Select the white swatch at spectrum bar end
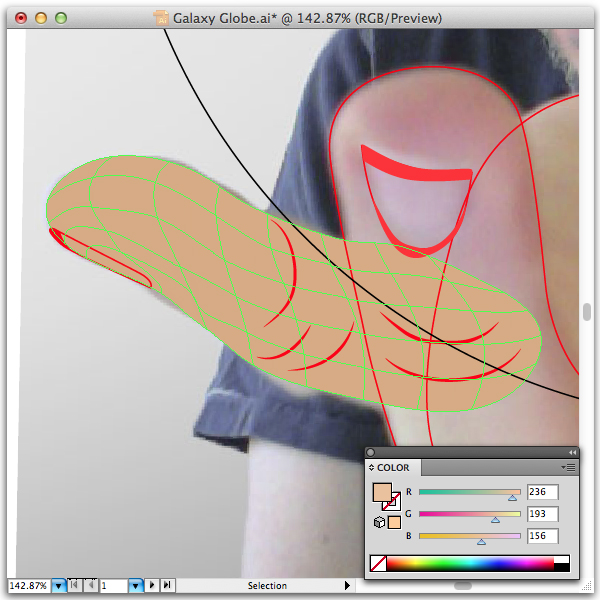Viewport: 600px width, 600px height. click(562, 559)
